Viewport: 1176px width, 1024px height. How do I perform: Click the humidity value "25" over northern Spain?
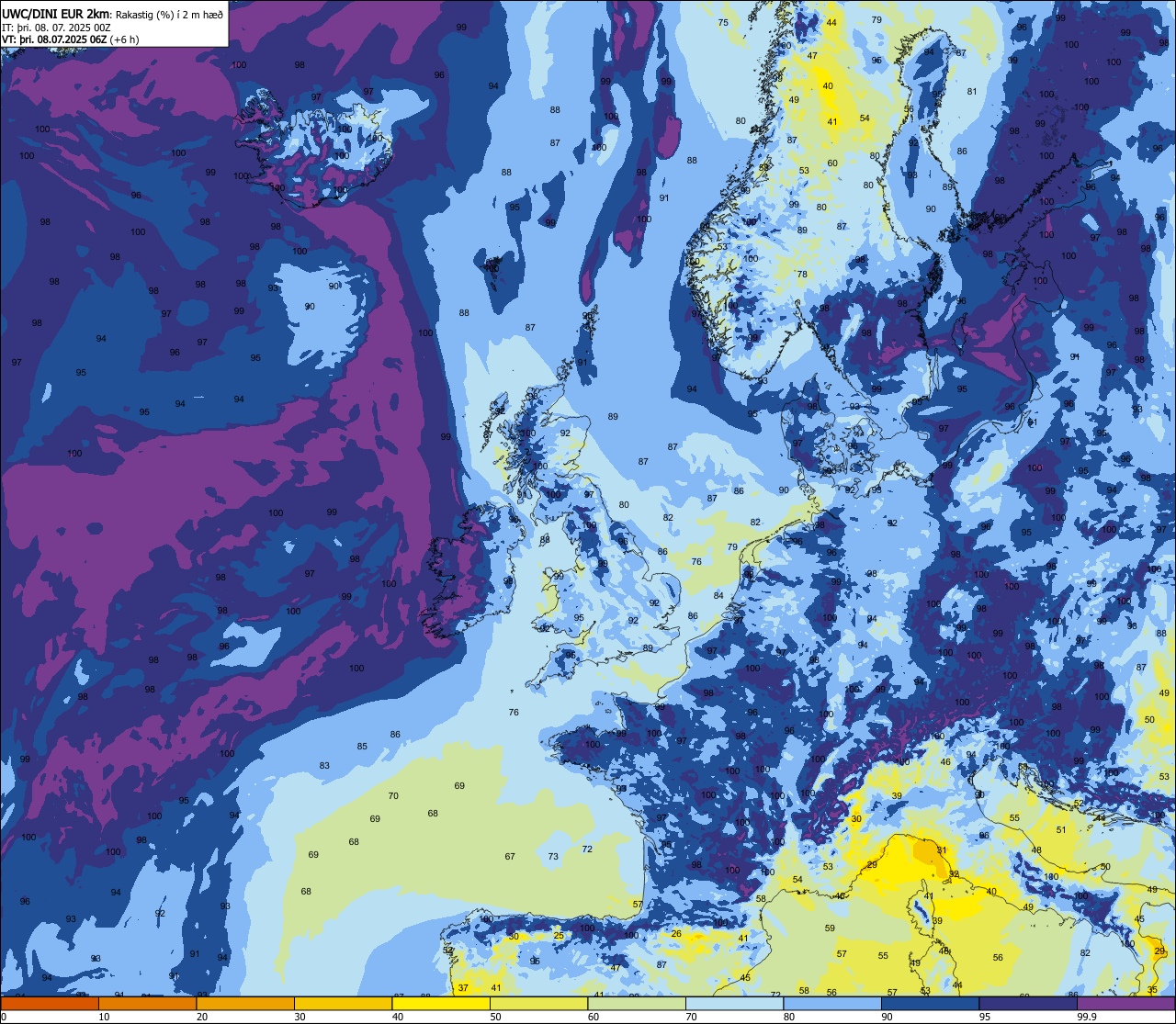(558, 936)
